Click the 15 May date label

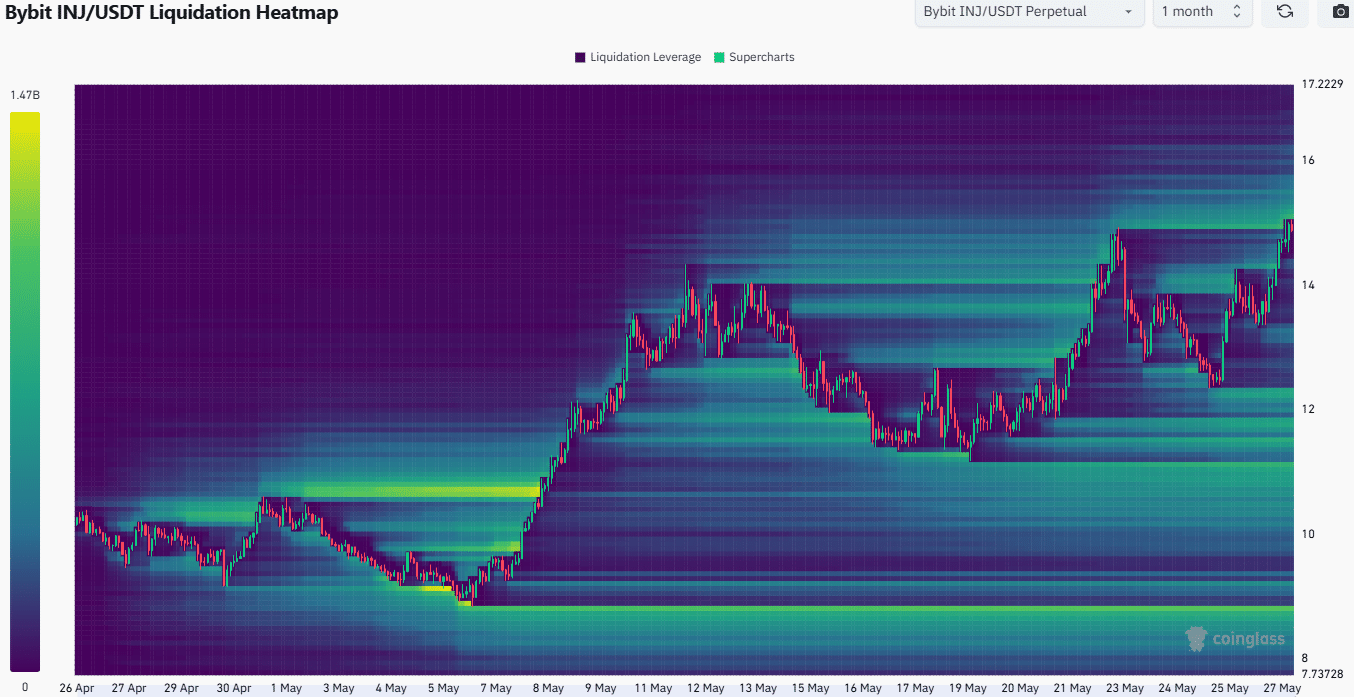click(x=810, y=688)
